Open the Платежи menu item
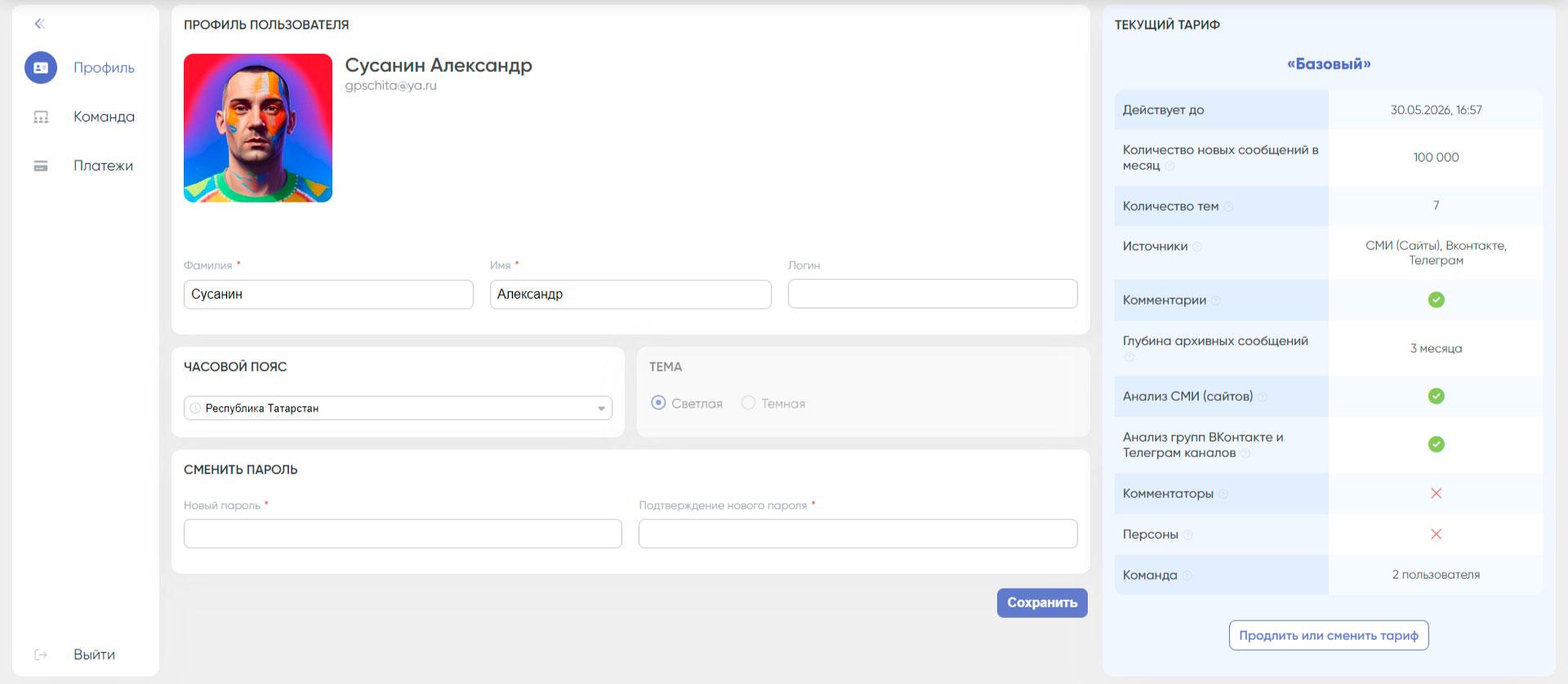The height and width of the screenshot is (684, 1568). coord(103,166)
